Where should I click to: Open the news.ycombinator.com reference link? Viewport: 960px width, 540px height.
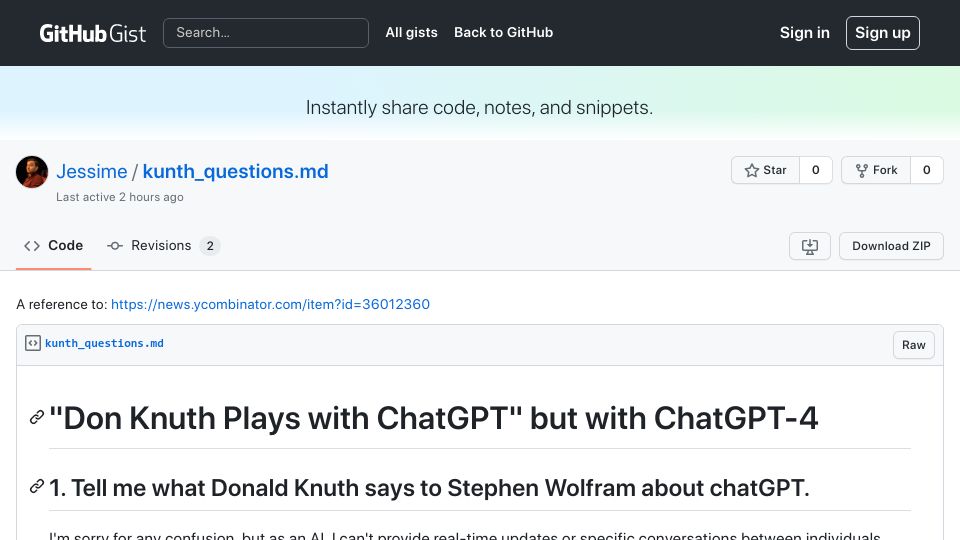[270, 304]
